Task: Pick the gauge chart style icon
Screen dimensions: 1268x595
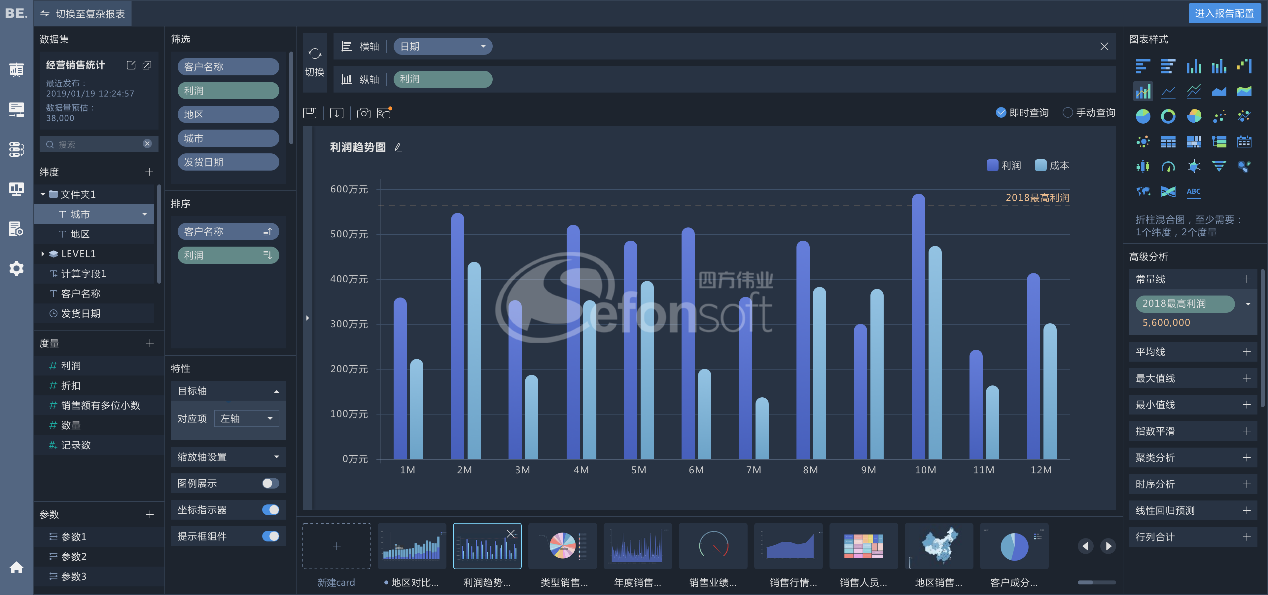Action: (x=1168, y=166)
